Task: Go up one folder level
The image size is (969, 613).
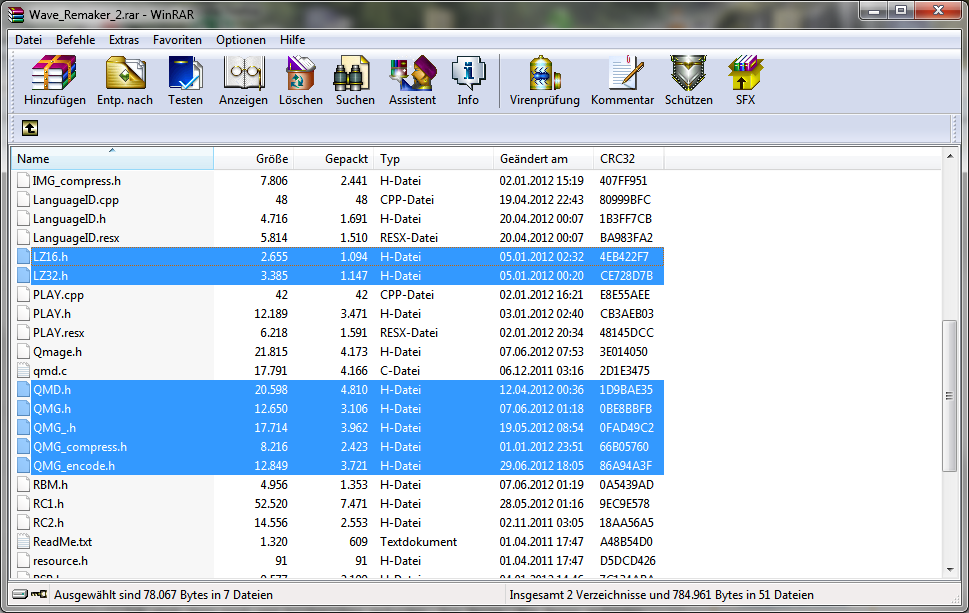Action: (x=30, y=128)
